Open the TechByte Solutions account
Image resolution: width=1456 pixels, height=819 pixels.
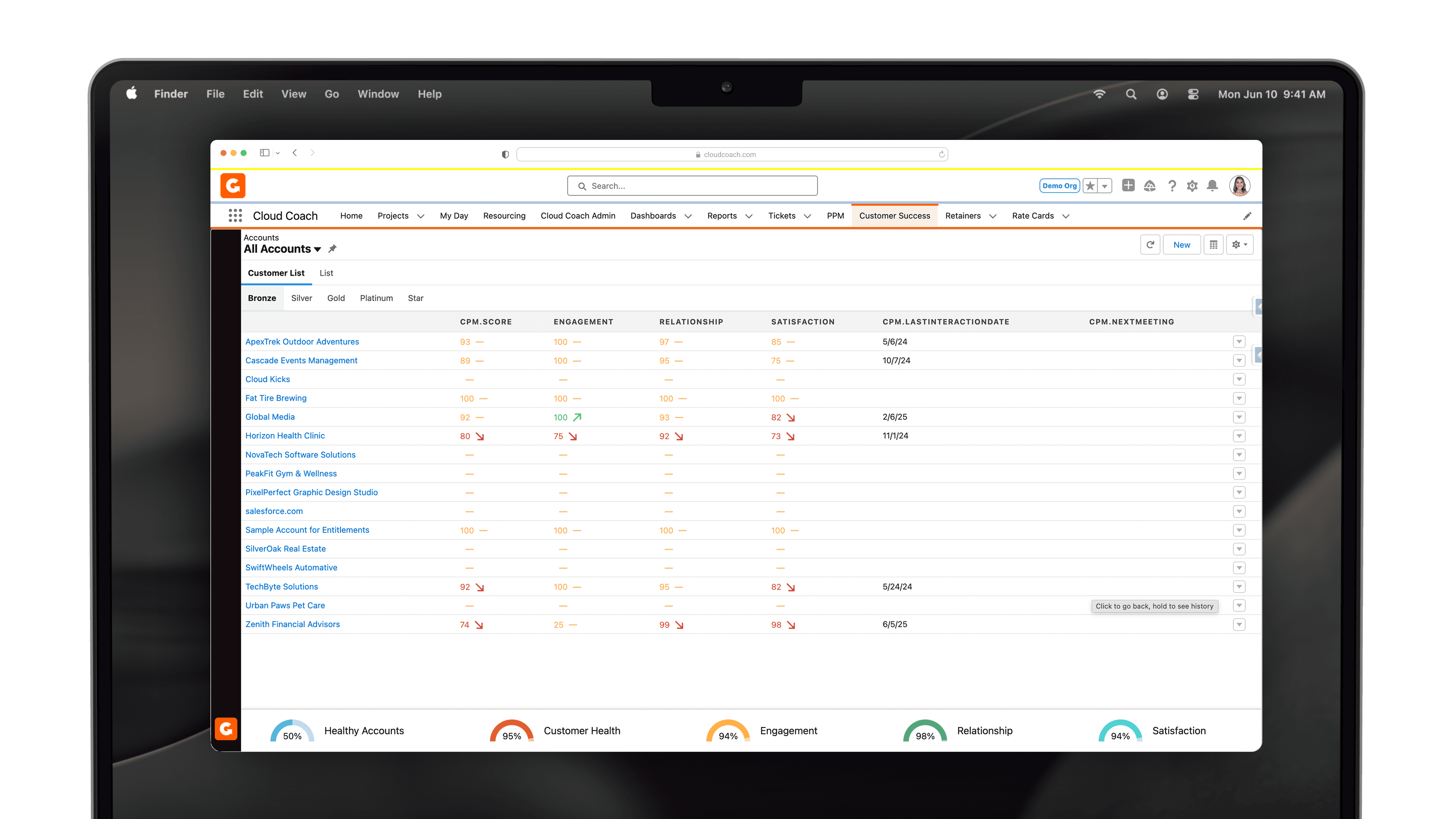click(x=281, y=587)
